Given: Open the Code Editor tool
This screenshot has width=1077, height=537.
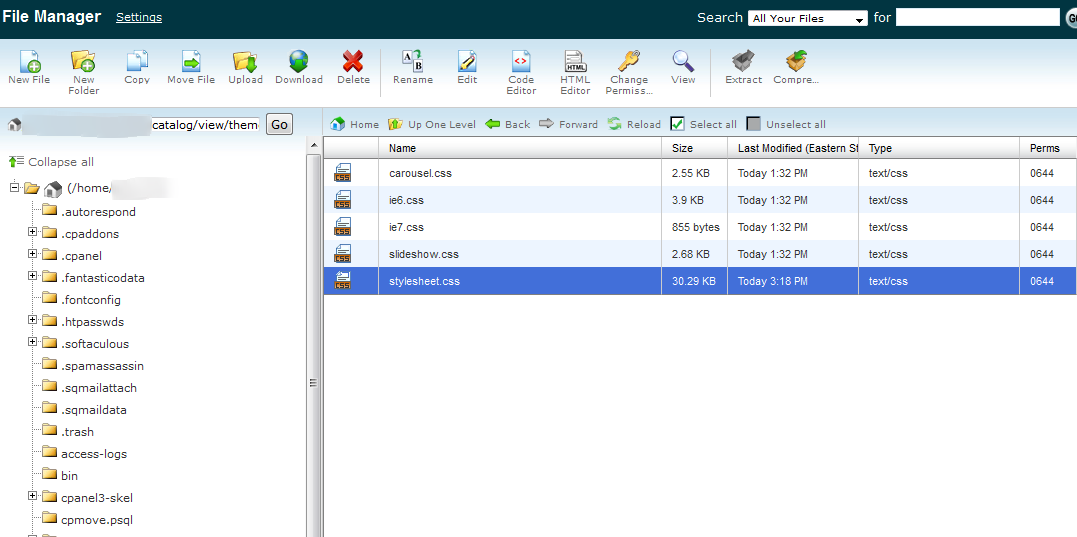Looking at the screenshot, I should 521,63.
